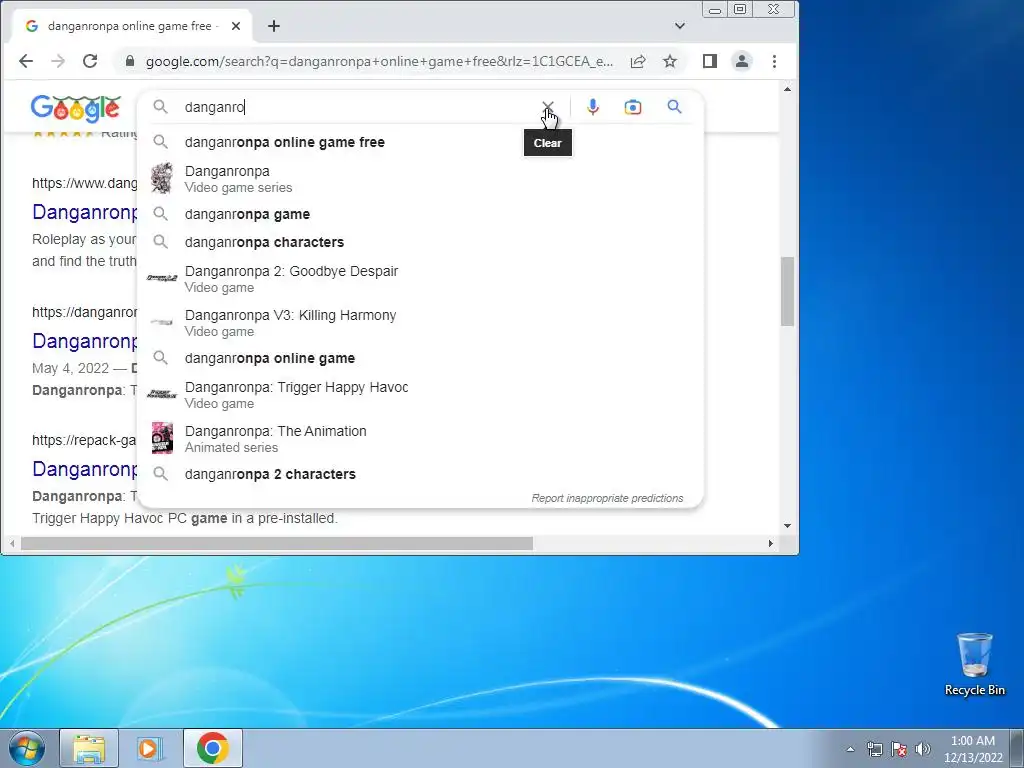
Task: Go to Google home via the logo
Action: point(75,108)
